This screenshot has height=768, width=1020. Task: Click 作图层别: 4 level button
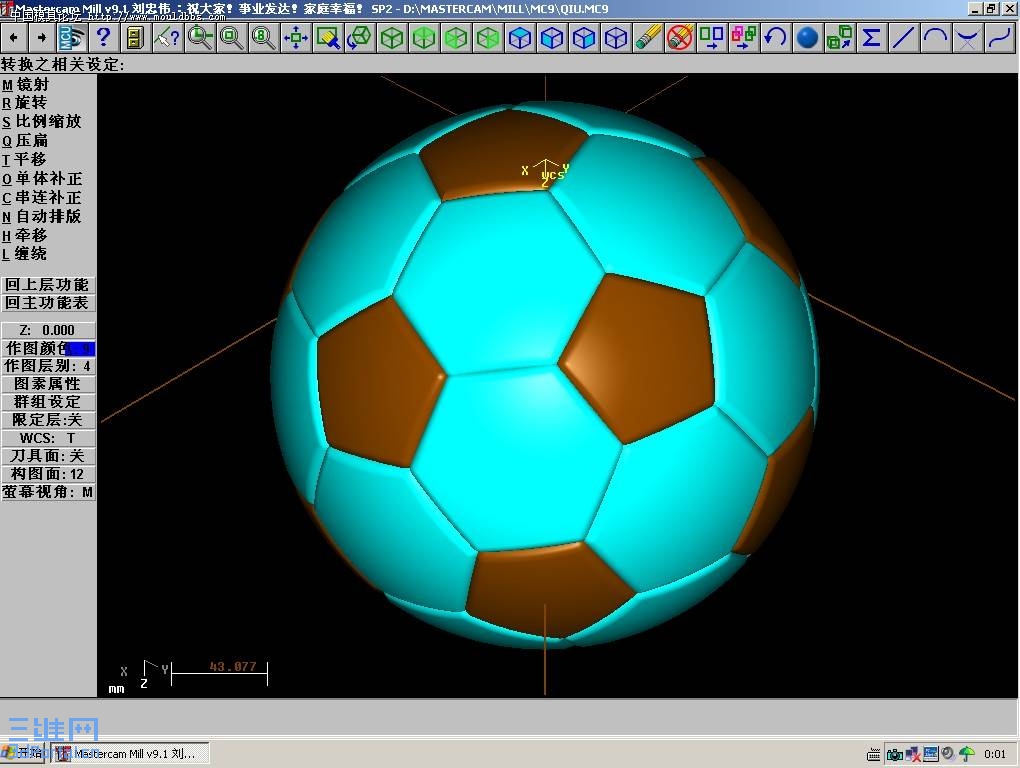click(48, 366)
